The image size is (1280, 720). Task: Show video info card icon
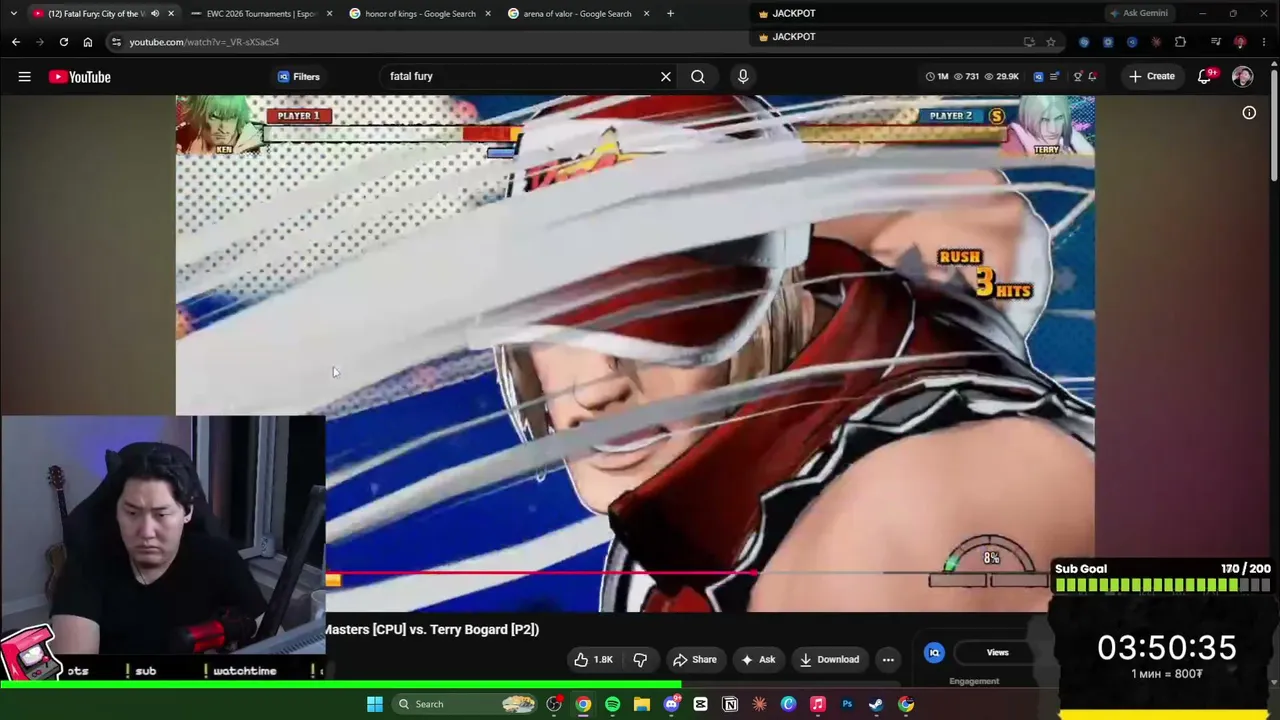point(1249,113)
